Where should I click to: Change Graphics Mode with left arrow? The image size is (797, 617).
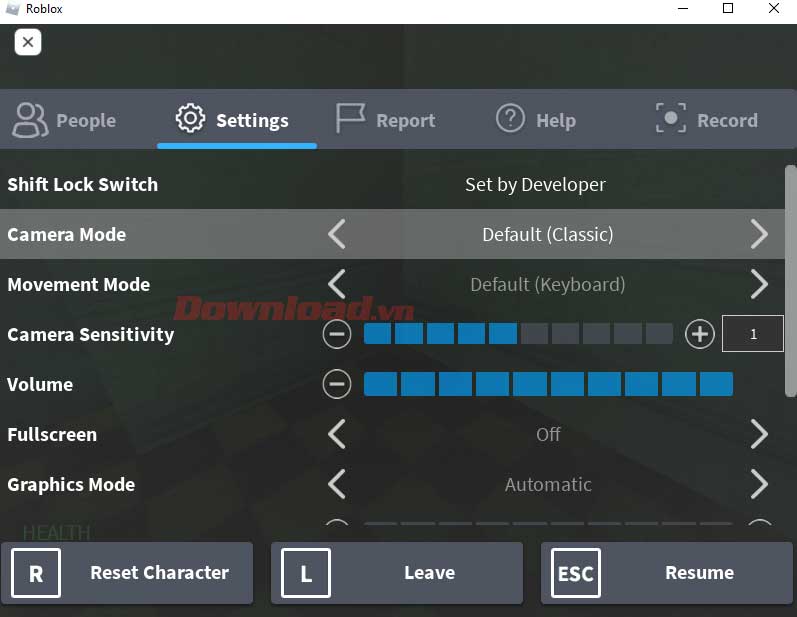coord(337,484)
